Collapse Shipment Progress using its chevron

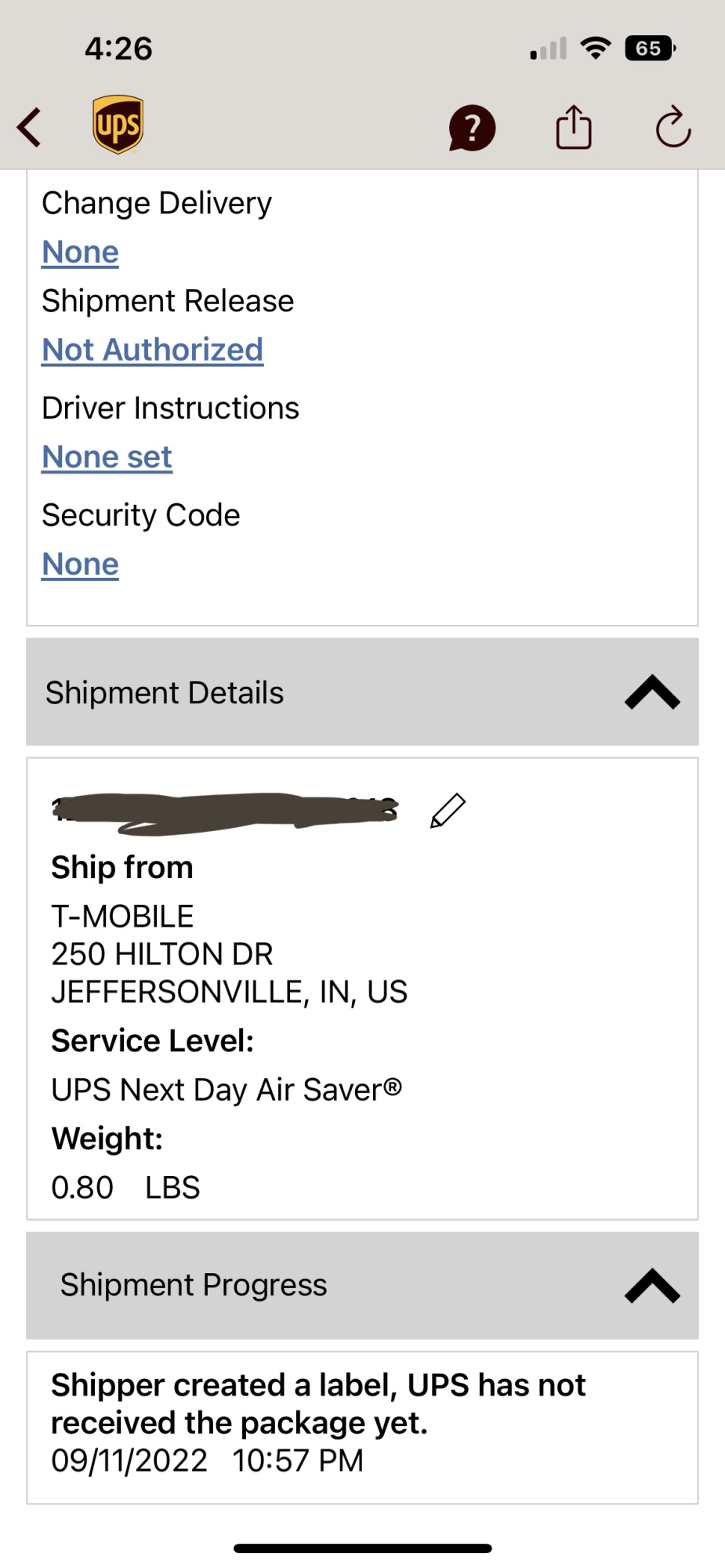coord(652,1286)
